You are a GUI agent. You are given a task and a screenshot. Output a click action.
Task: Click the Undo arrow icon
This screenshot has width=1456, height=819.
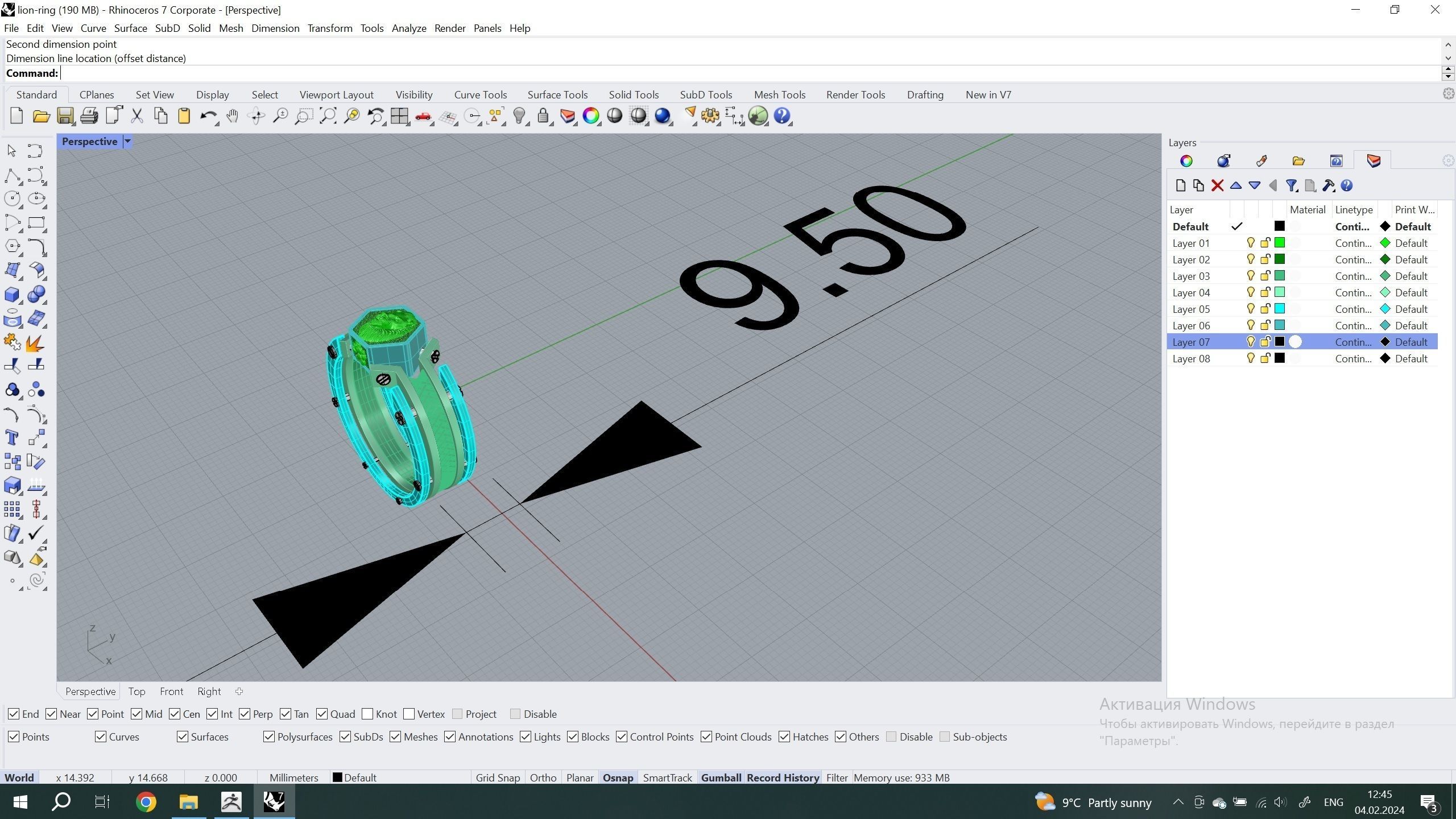click(x=208, y=116)
